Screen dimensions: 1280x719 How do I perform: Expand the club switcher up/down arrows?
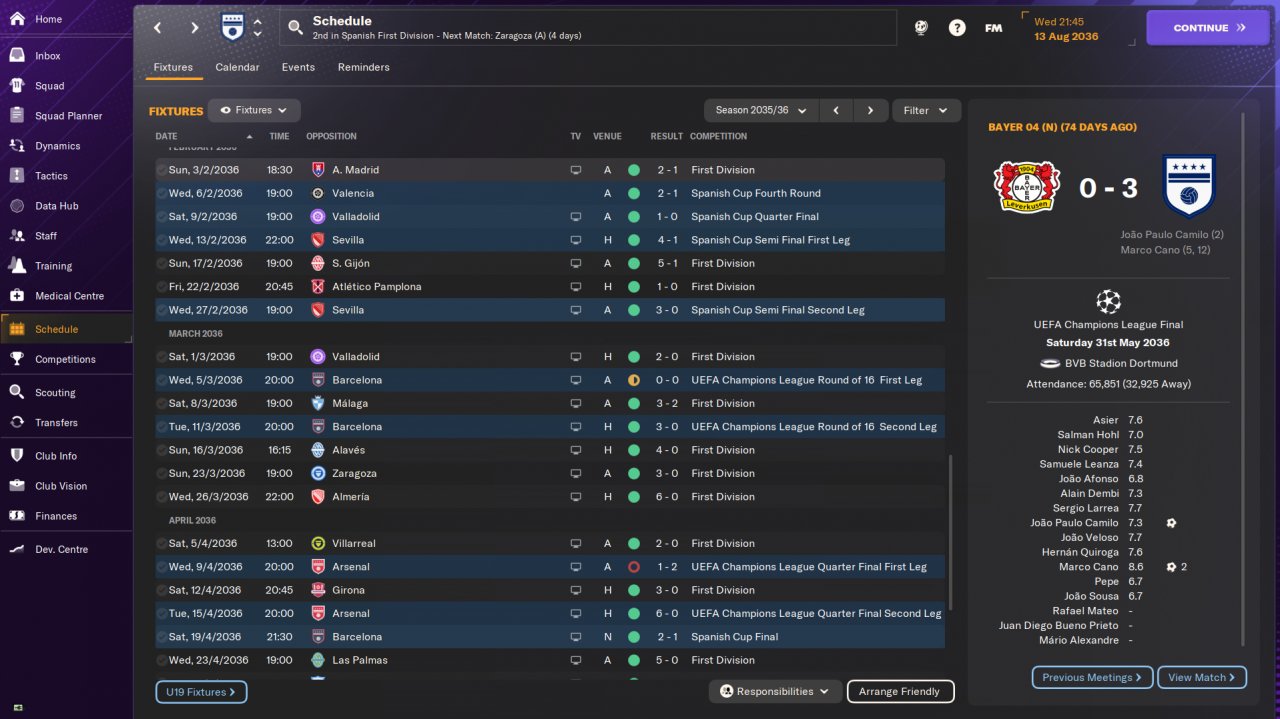pyautogui.click(x=258, y=28)
